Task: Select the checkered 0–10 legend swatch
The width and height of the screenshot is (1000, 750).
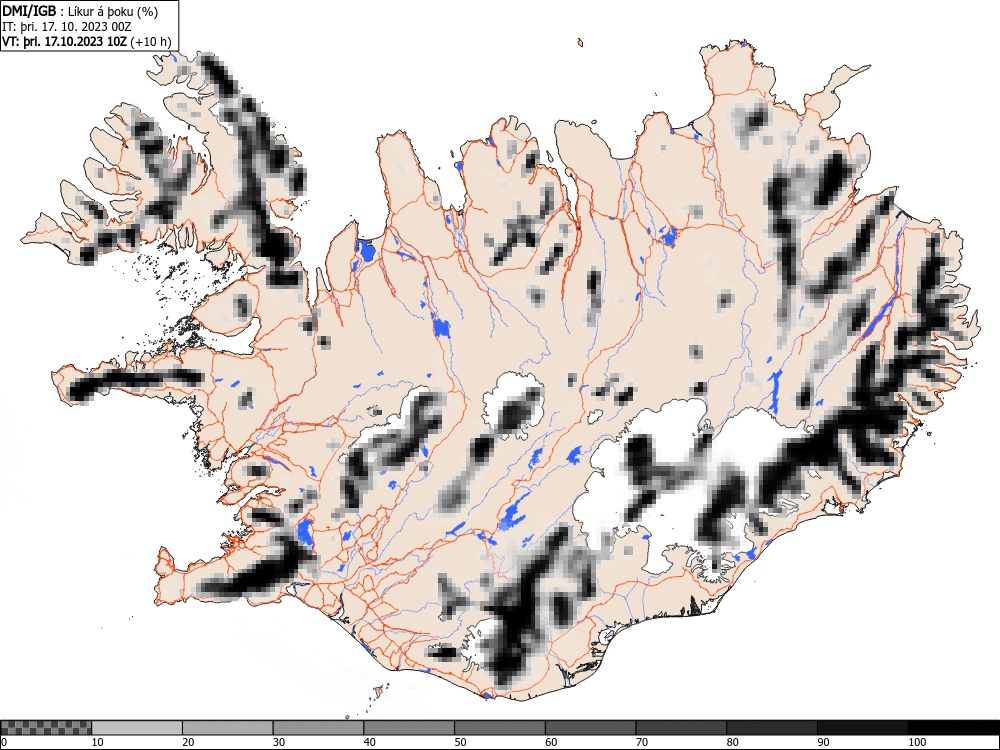Action: click(x=46, y=728)
